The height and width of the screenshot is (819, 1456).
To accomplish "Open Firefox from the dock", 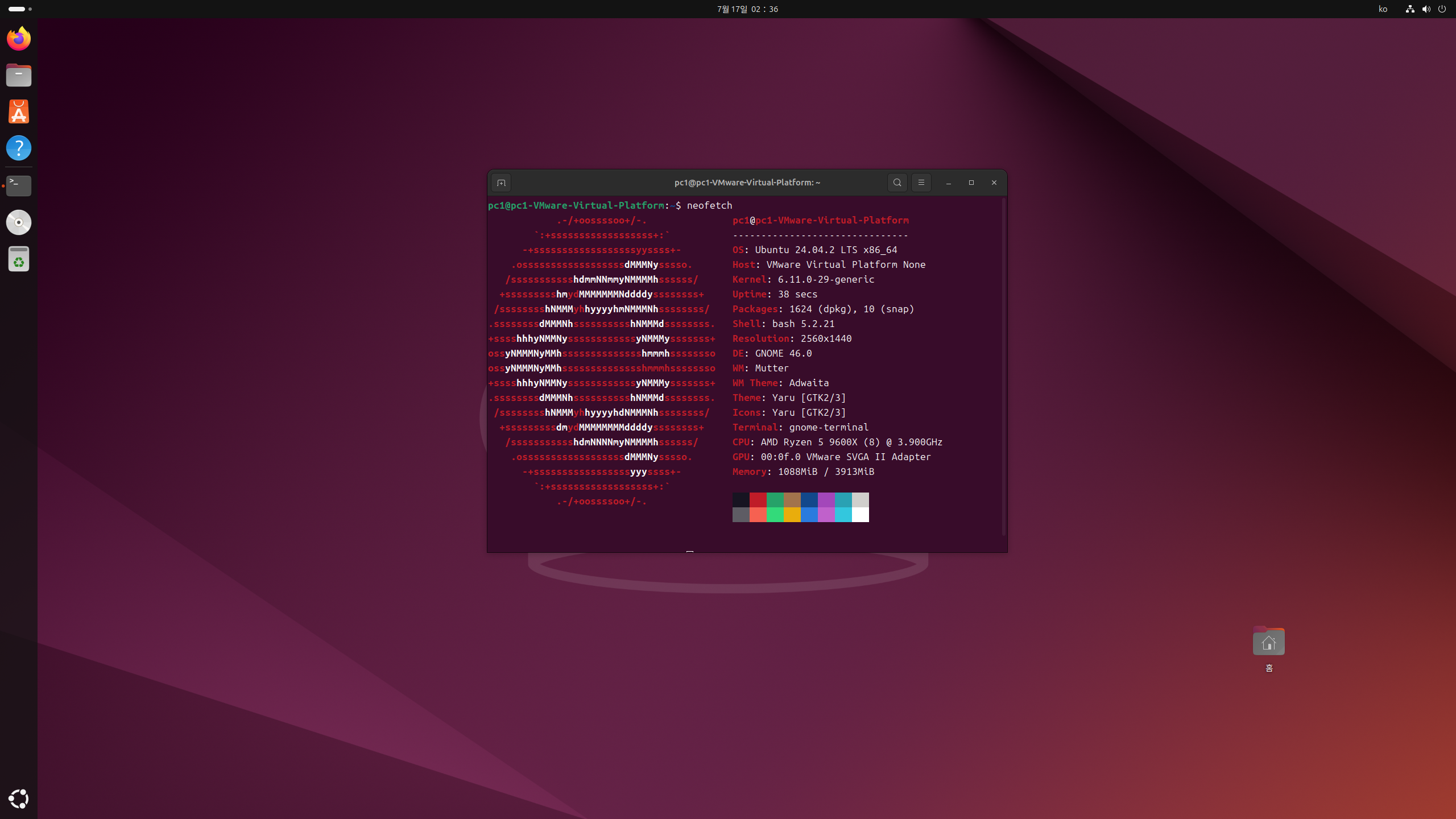I will [x=19, y=39].
